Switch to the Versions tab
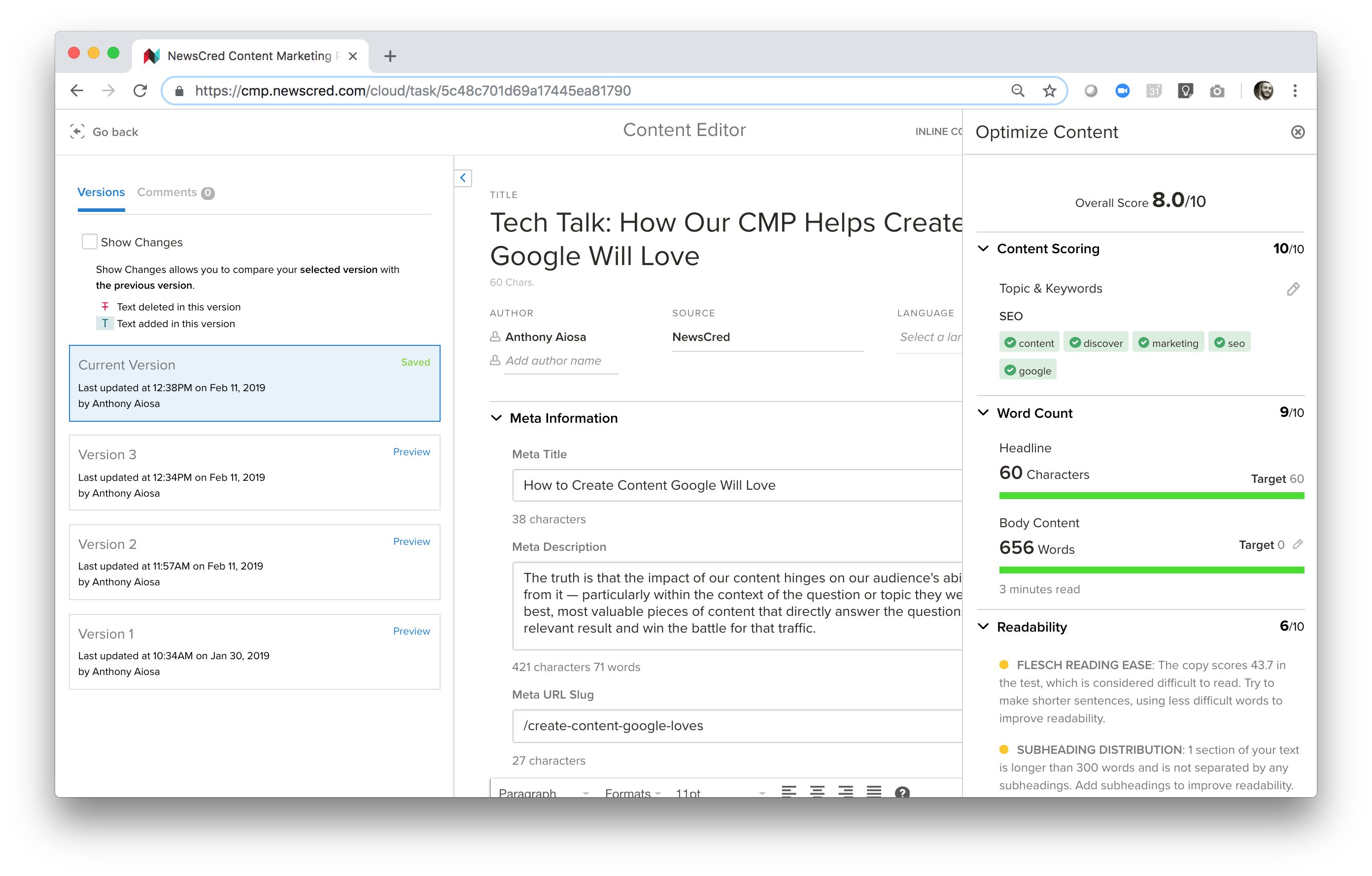The image size is (1372, 876). 101,192
